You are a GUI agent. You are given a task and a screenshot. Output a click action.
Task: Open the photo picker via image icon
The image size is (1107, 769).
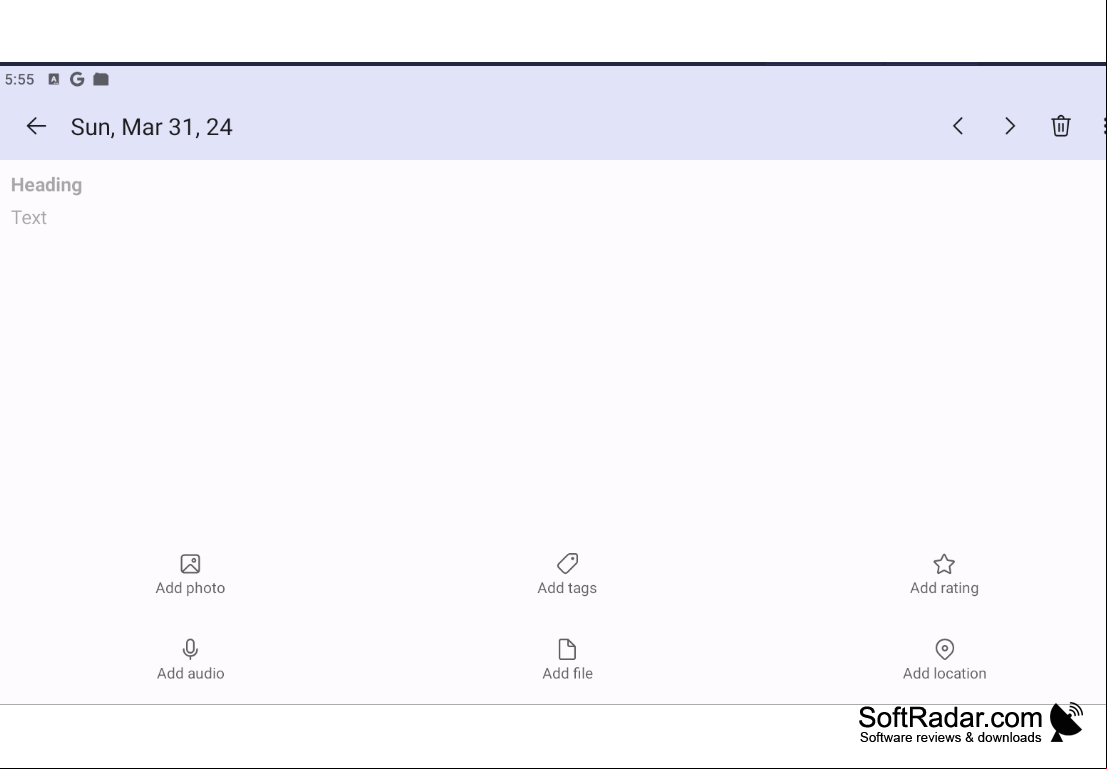coord(190,564)
